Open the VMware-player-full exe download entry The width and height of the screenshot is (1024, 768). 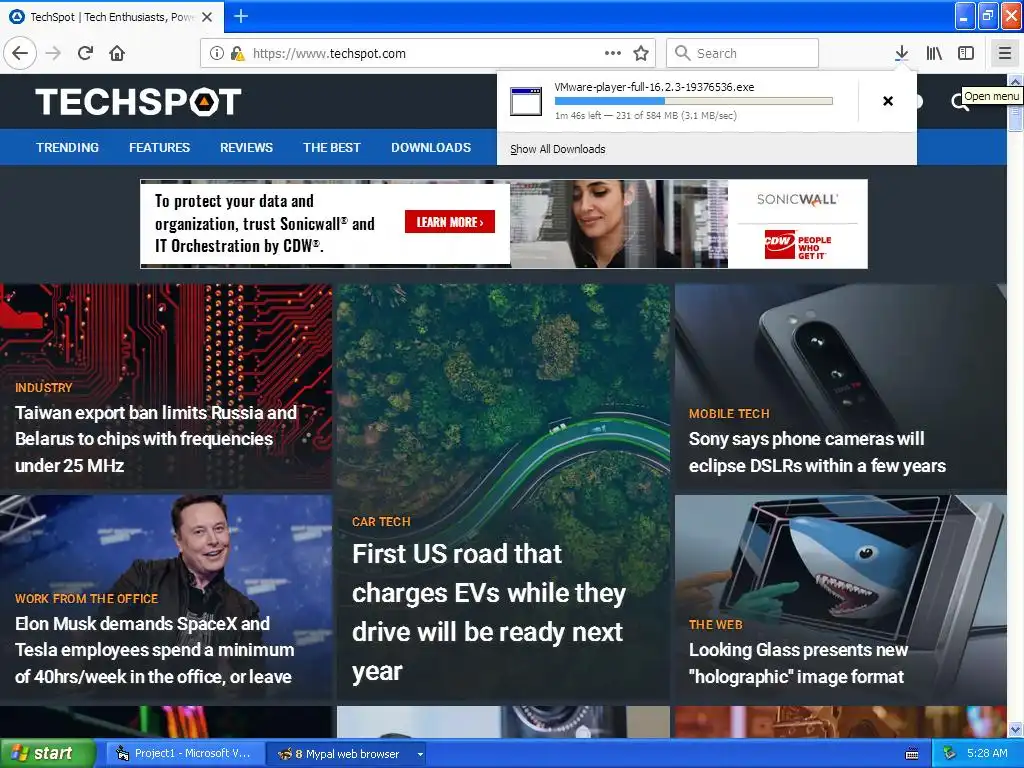pos(678,101)
